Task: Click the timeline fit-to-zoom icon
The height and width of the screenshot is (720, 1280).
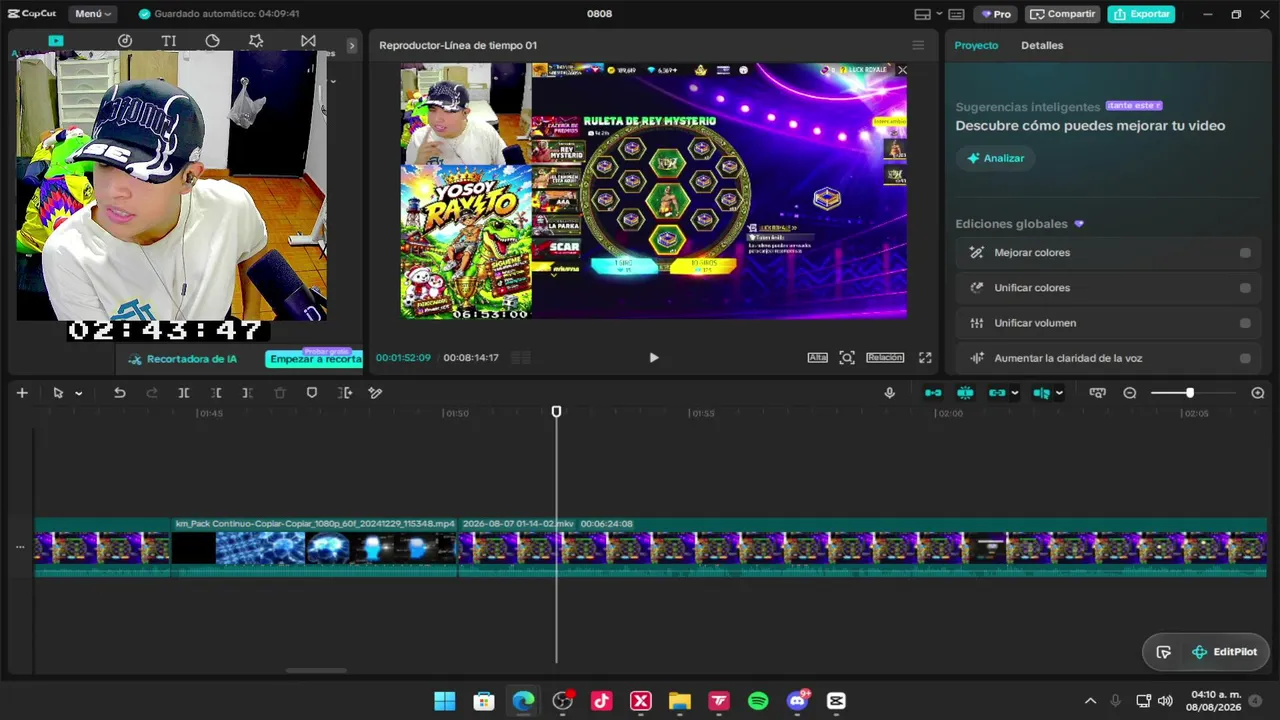Action: [x=1097, y=393]
